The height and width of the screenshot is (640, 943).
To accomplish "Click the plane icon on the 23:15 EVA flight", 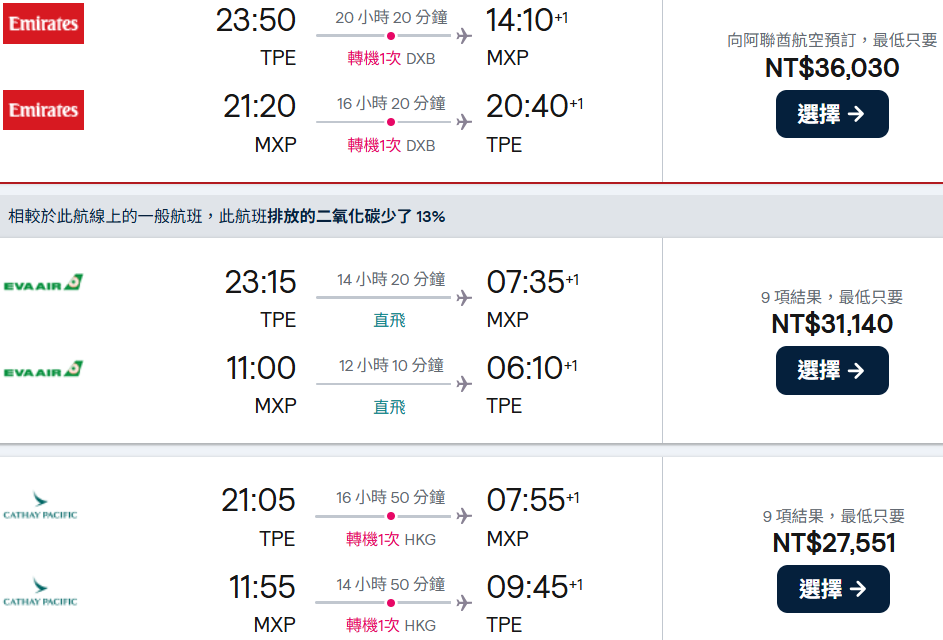I will (x=463, y=297).
